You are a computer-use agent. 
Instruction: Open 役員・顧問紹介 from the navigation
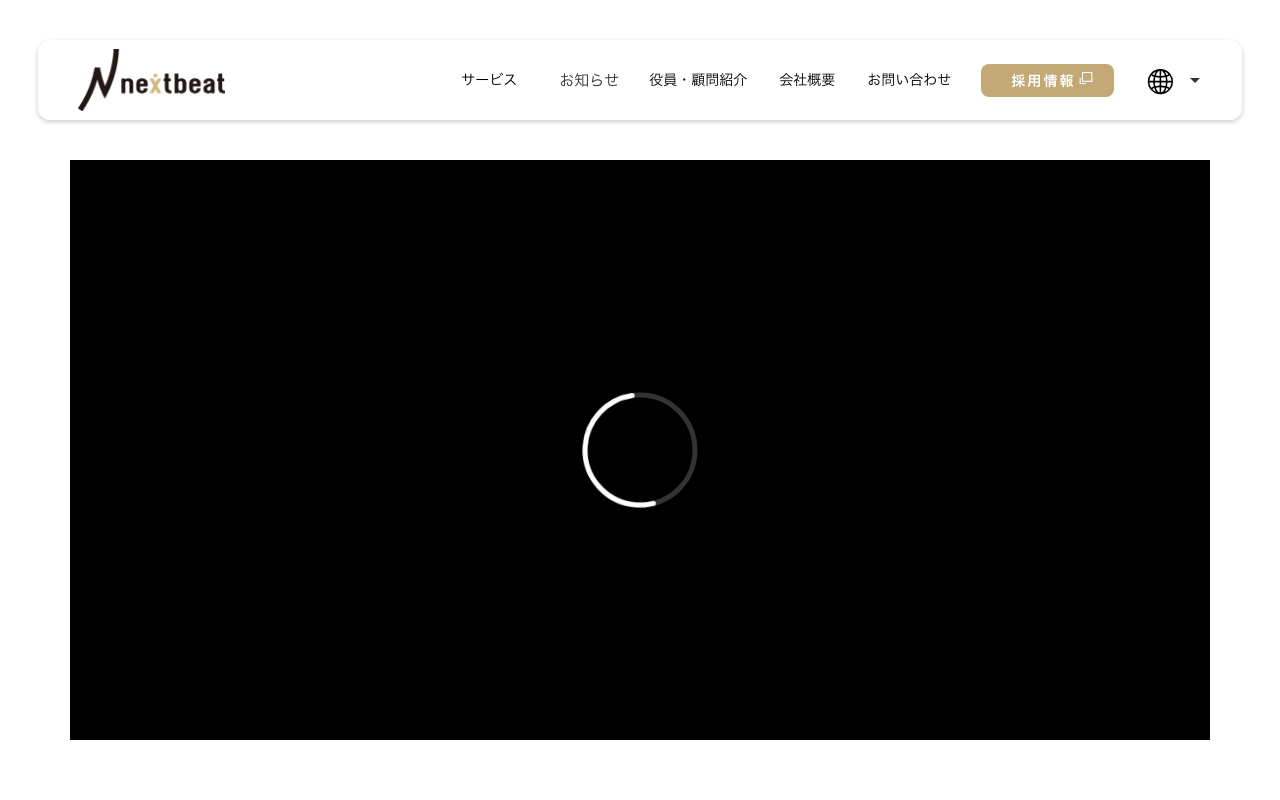point(698,80)
